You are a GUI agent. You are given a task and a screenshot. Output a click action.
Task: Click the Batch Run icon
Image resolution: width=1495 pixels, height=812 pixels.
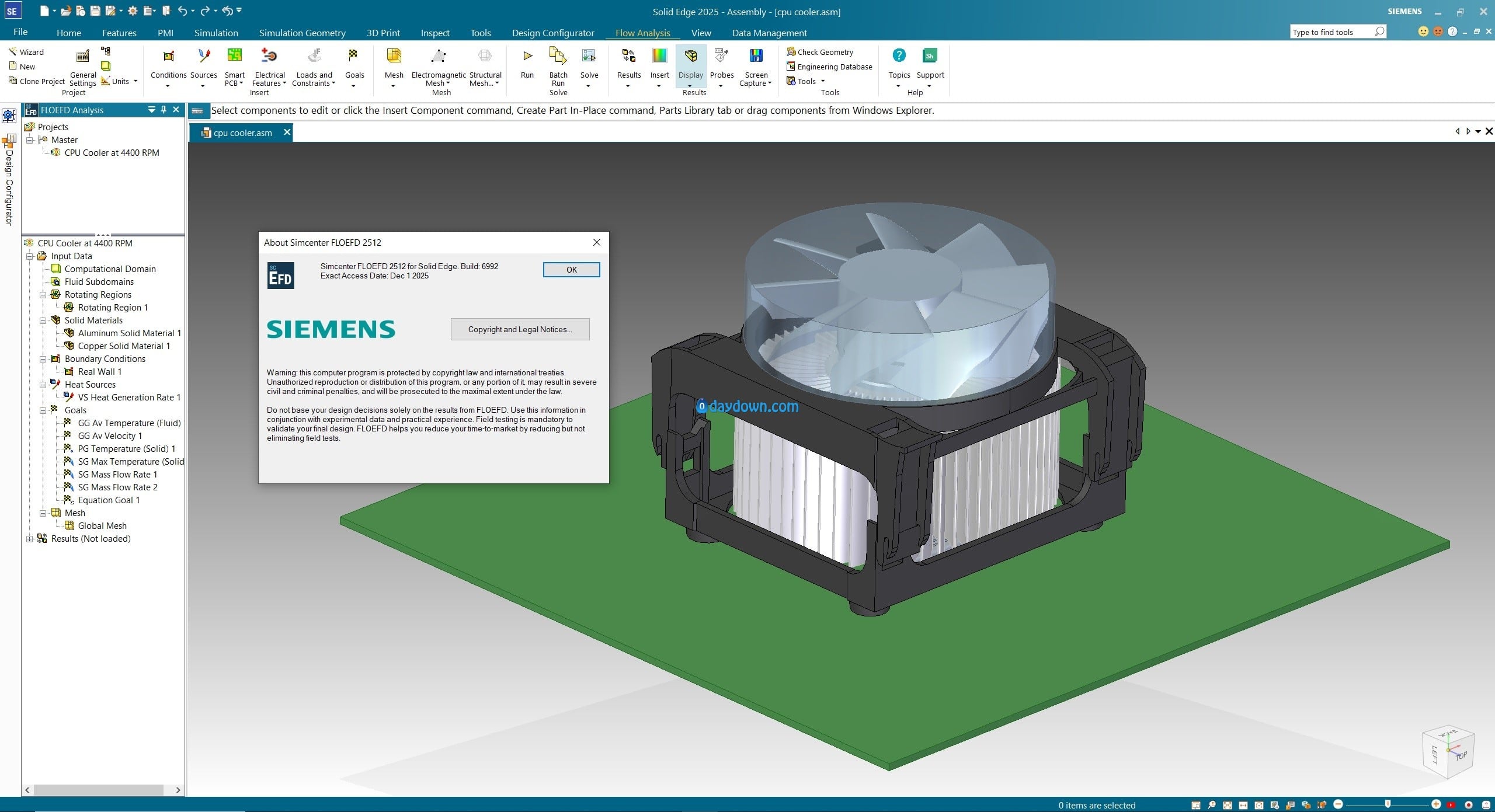click(558, 57)
